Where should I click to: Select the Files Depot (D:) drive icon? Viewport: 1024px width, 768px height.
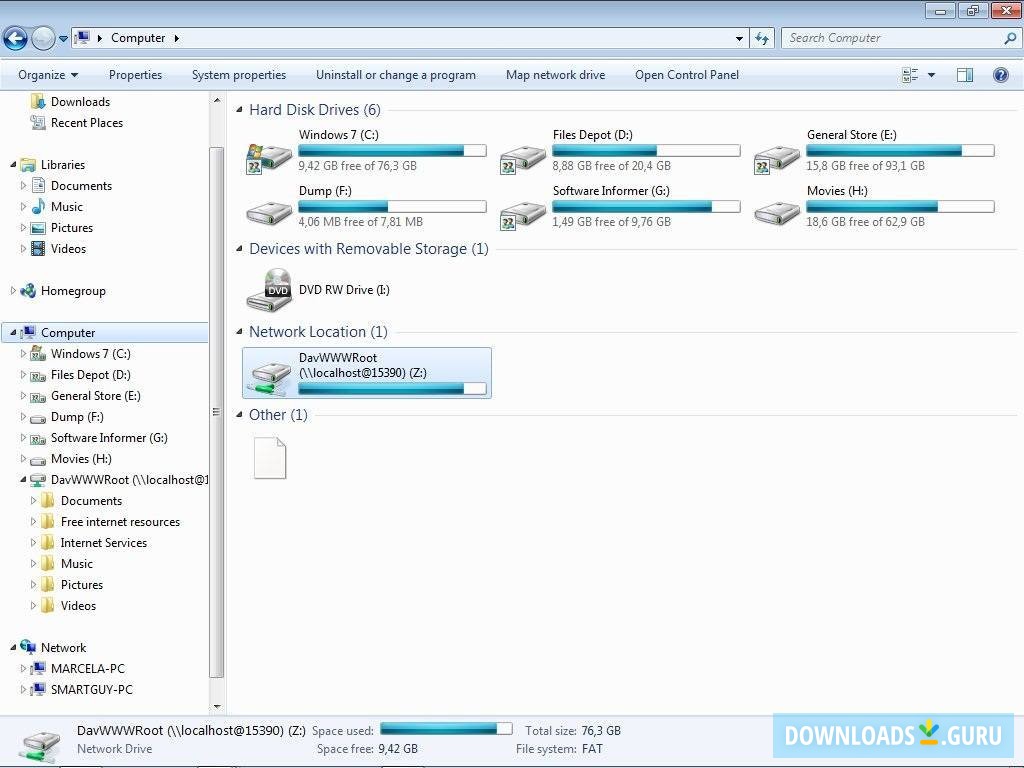(x=522, y=159)
